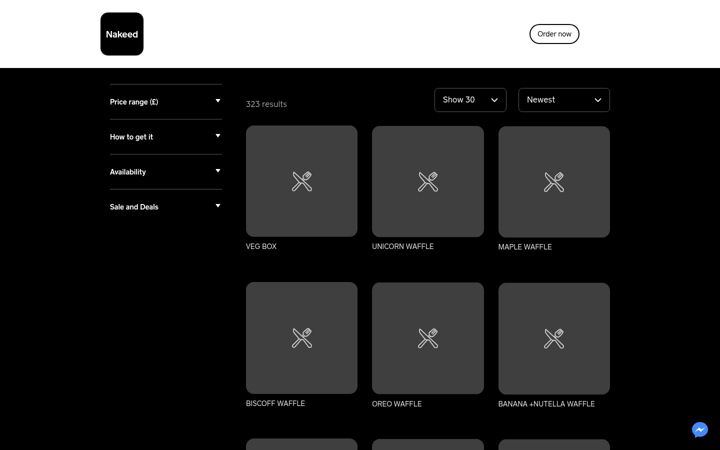Click the BISCOFF WAFFLE product name
Image resolution: width=720 pixels, height=450 pixels.
click(x=276, y=403)
